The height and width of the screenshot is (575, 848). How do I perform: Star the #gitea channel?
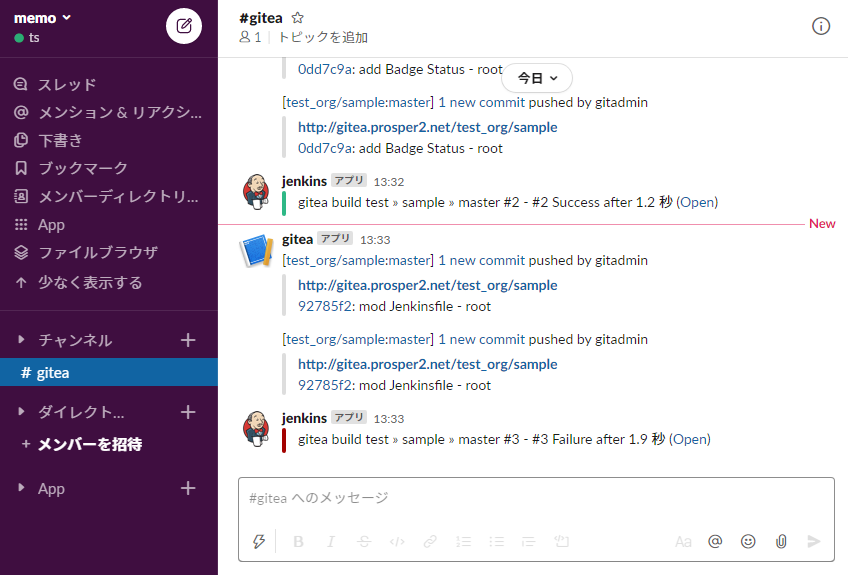pyautogui.click(x=297, y=18)
